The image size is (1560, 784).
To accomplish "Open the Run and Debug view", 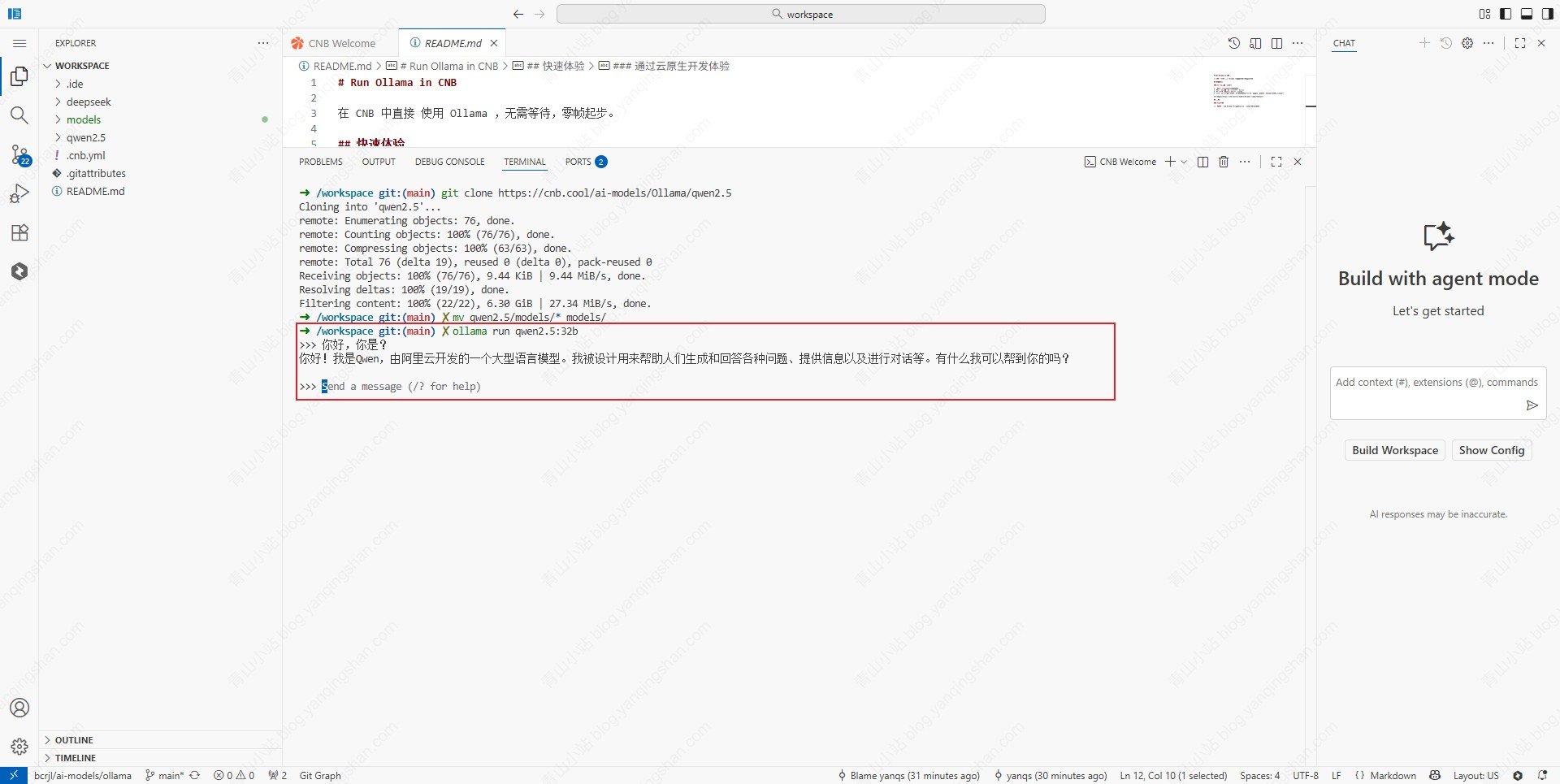I will [19, 193].
